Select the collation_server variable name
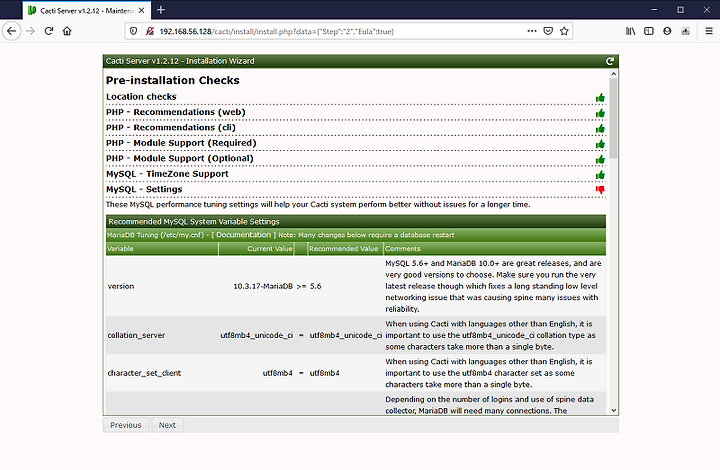Screen dimensions: 720x470 coord(136,335)
